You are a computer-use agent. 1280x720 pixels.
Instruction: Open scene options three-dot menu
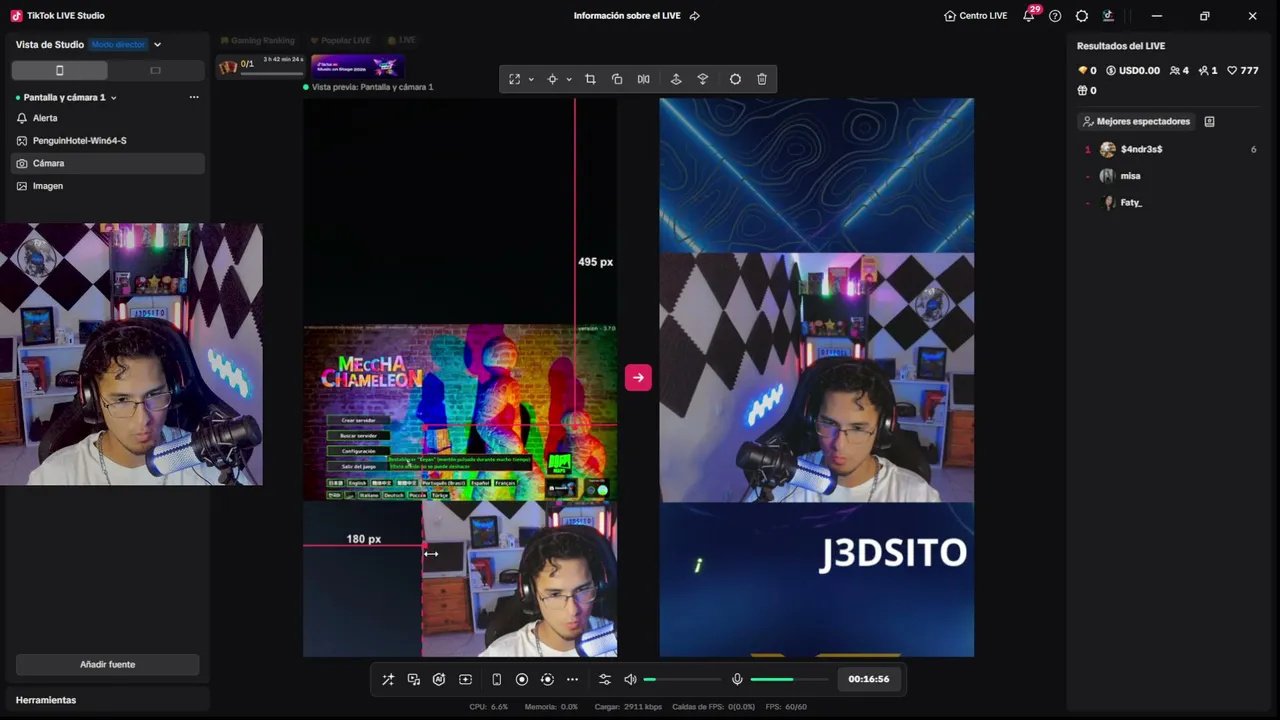click(194, 97)
